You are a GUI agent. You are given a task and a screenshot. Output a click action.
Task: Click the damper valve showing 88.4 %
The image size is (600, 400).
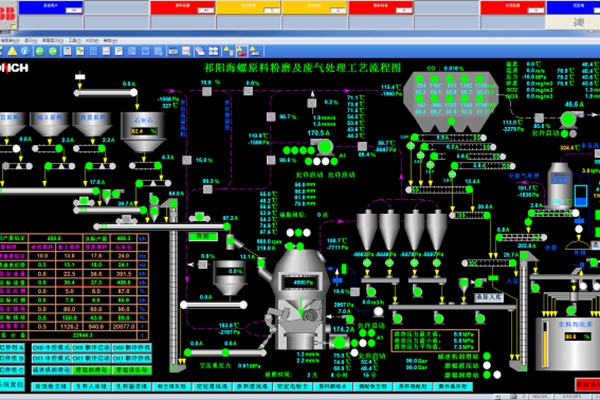(362, 146)
